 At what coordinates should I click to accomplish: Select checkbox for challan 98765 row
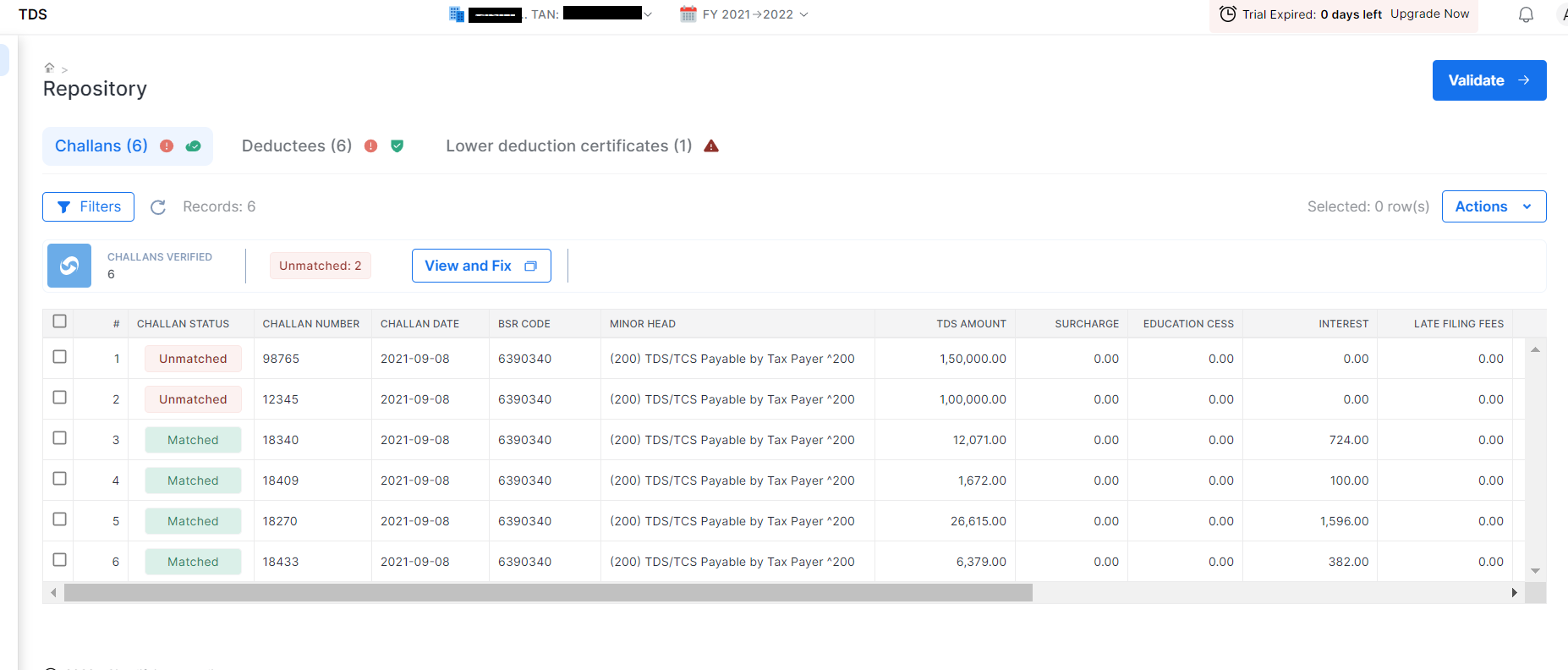click(x=59, y=357)
